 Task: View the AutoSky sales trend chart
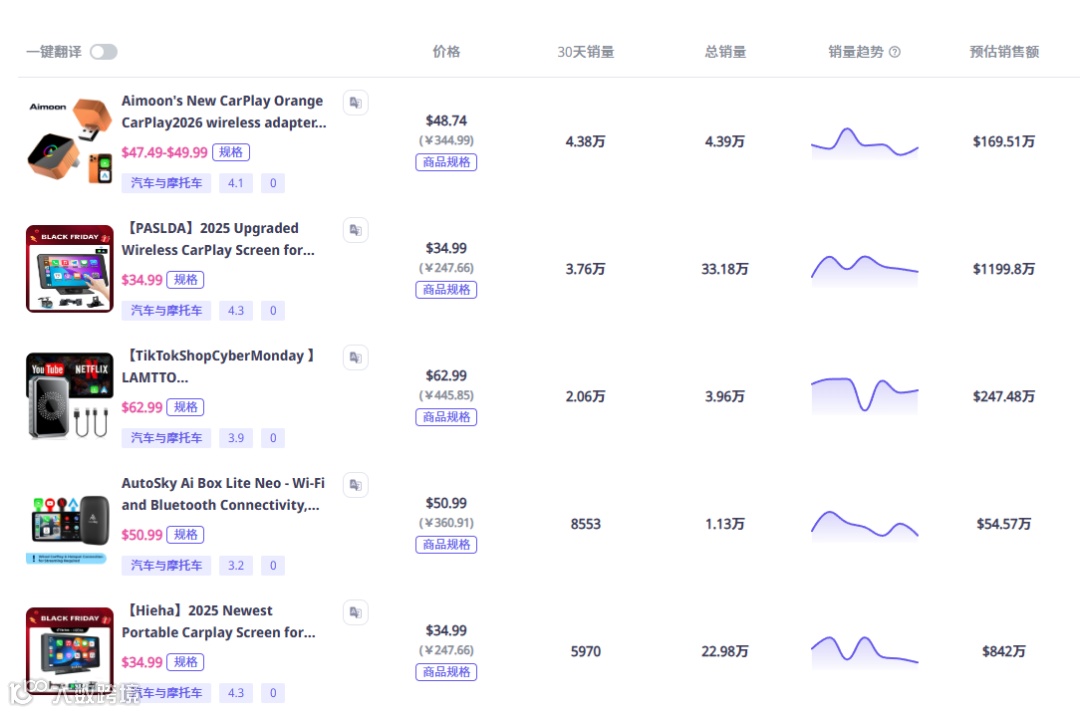[x=864, y=525]
